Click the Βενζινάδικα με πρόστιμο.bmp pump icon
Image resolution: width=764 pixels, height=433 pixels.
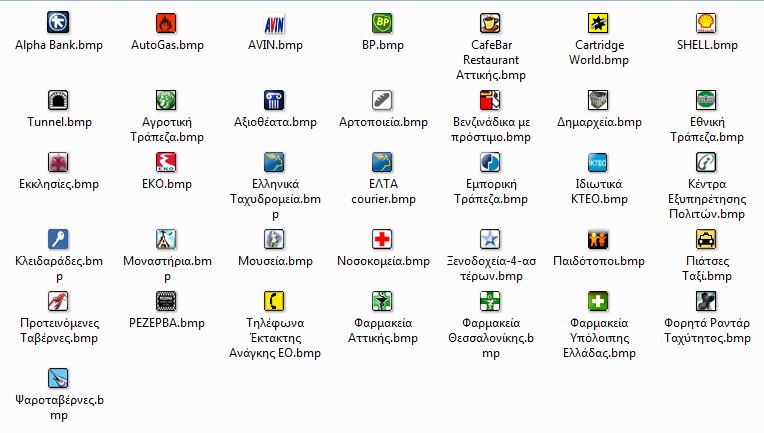coord(490,100)
